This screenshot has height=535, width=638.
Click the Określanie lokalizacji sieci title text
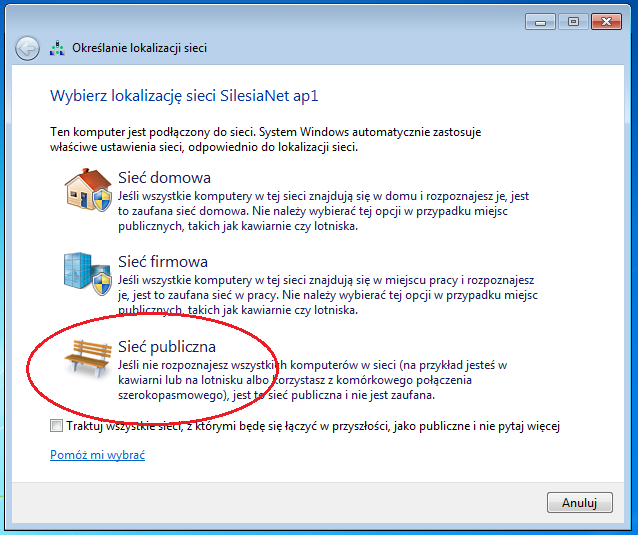pyautogui.click(x=140, y=48)
